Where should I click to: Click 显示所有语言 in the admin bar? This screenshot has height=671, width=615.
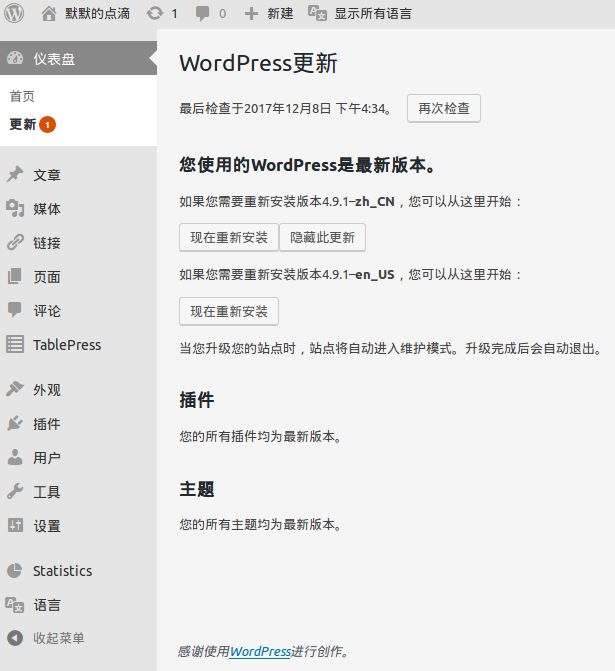pos(360,14)
